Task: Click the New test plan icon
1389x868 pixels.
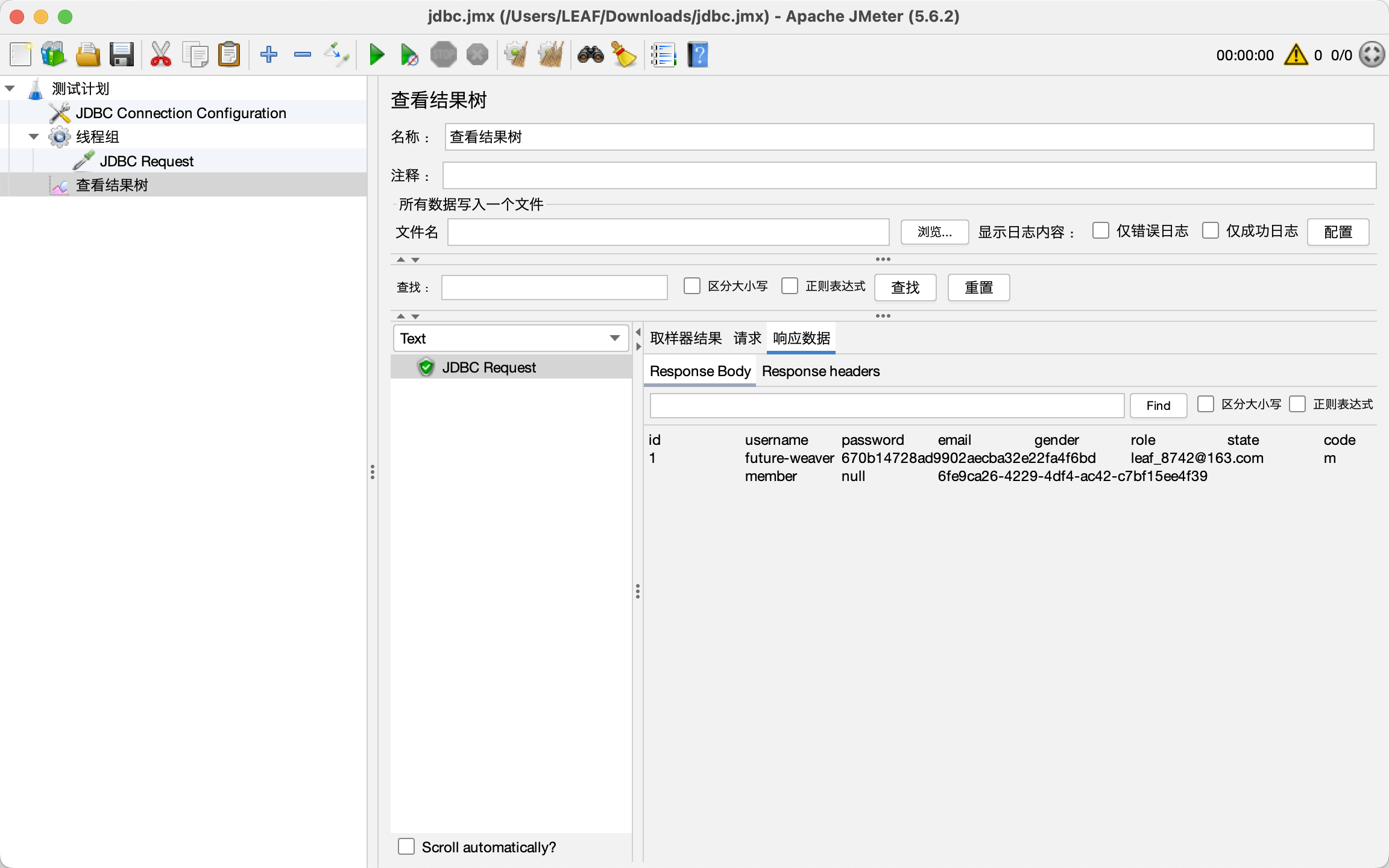Action: coord(20,55)
